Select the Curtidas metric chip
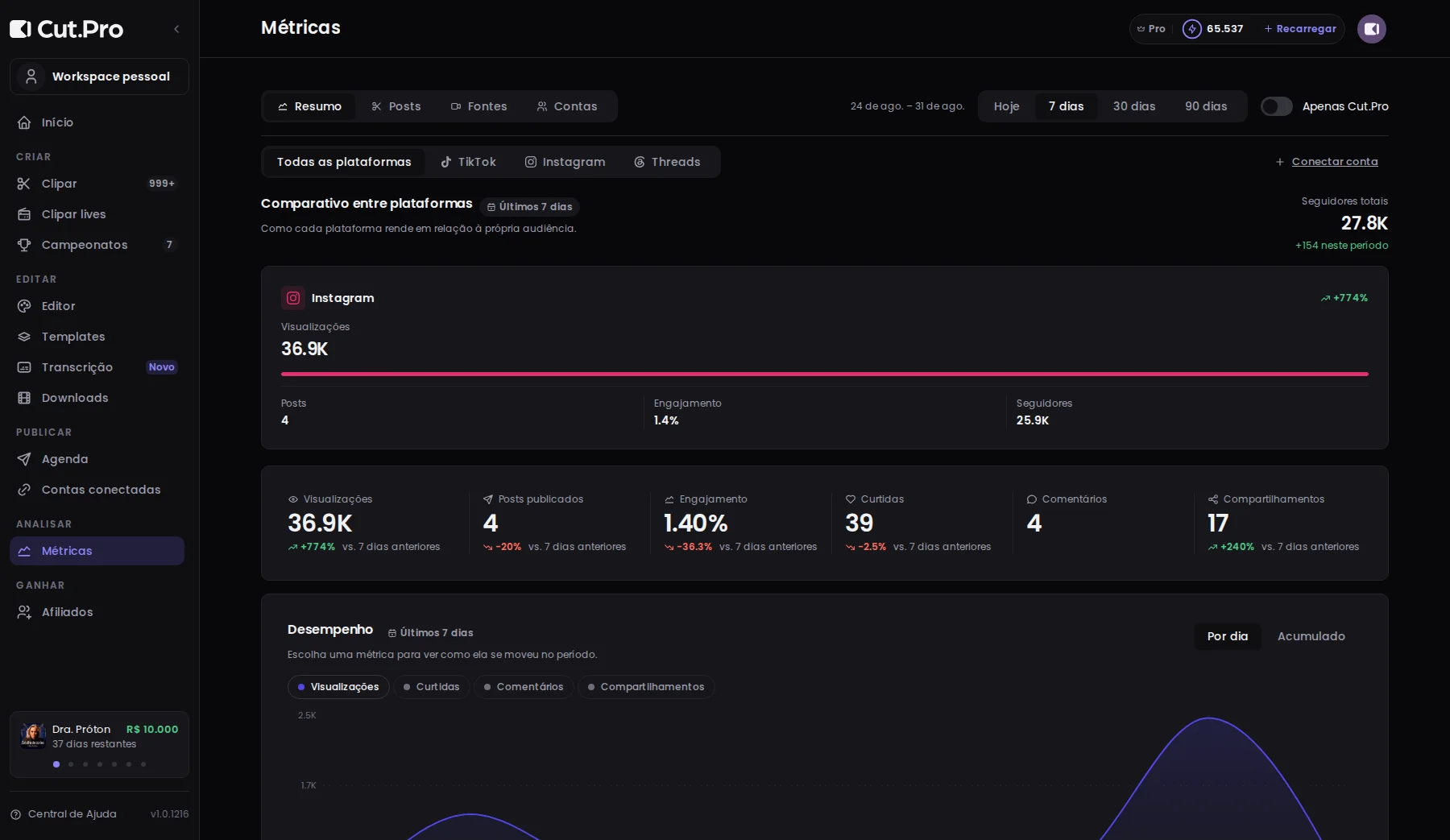This screenshot has height=840, width=1450. pyautogui.click(x=432, y=687)
